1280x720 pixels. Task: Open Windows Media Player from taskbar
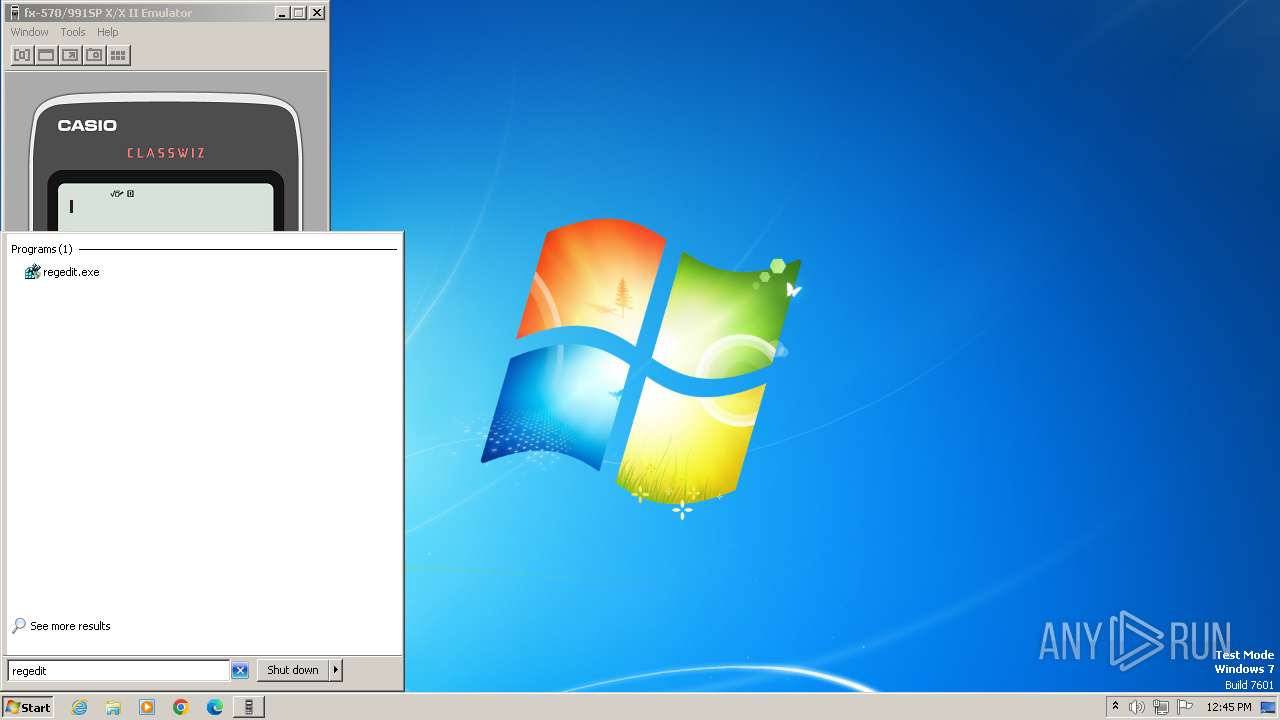pos(147,707)
